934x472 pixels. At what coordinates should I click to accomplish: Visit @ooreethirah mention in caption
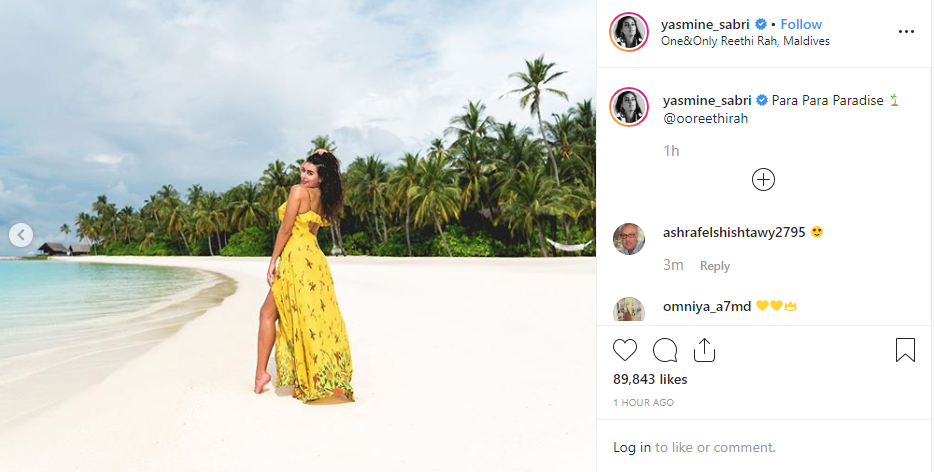[x=705, y=118]
